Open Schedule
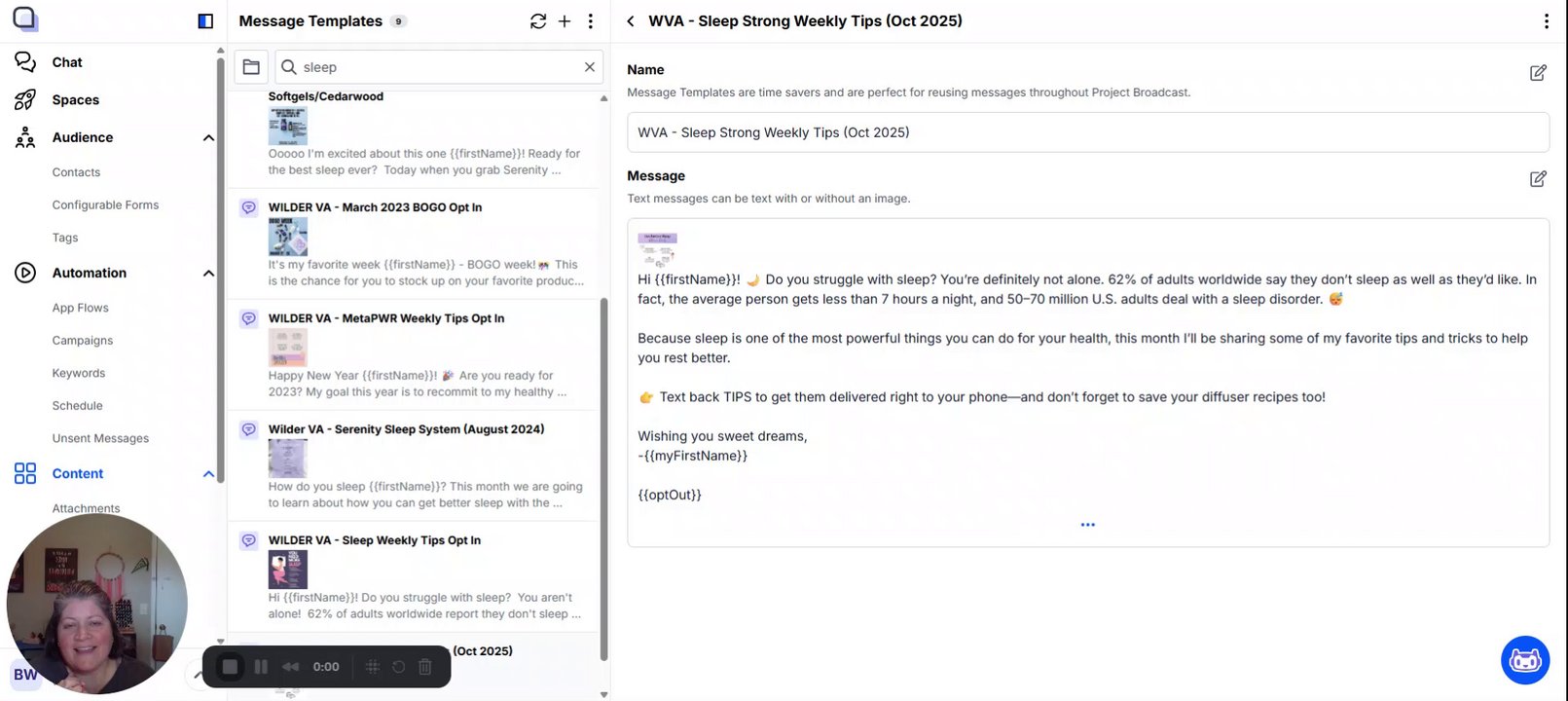1568x701 pixels. coord(77,406)
